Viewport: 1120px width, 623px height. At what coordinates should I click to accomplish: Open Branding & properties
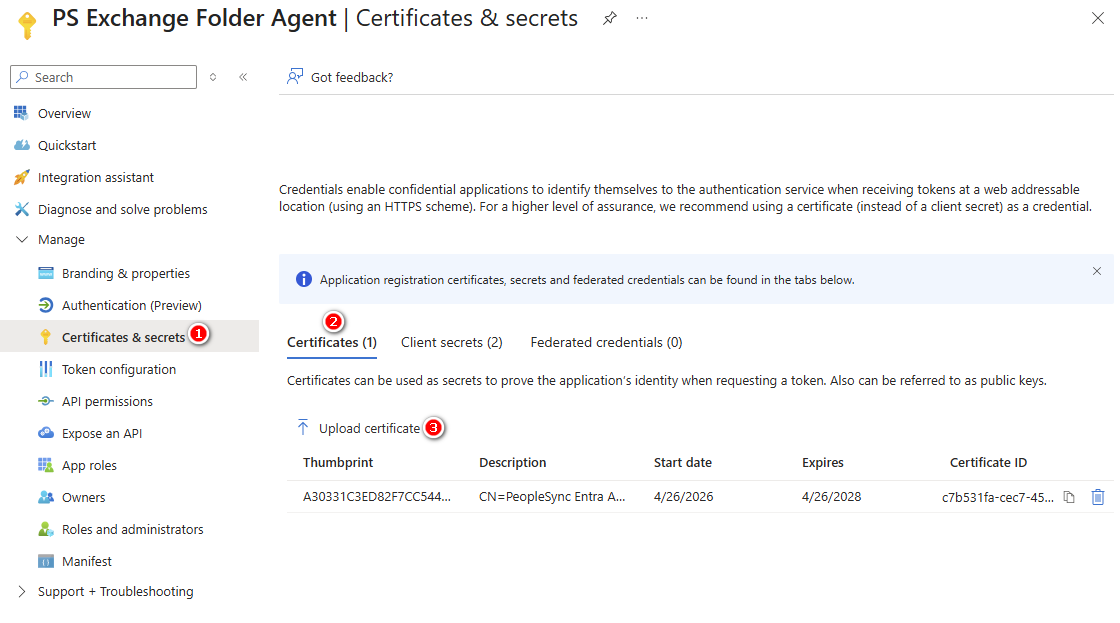(126, 274)
